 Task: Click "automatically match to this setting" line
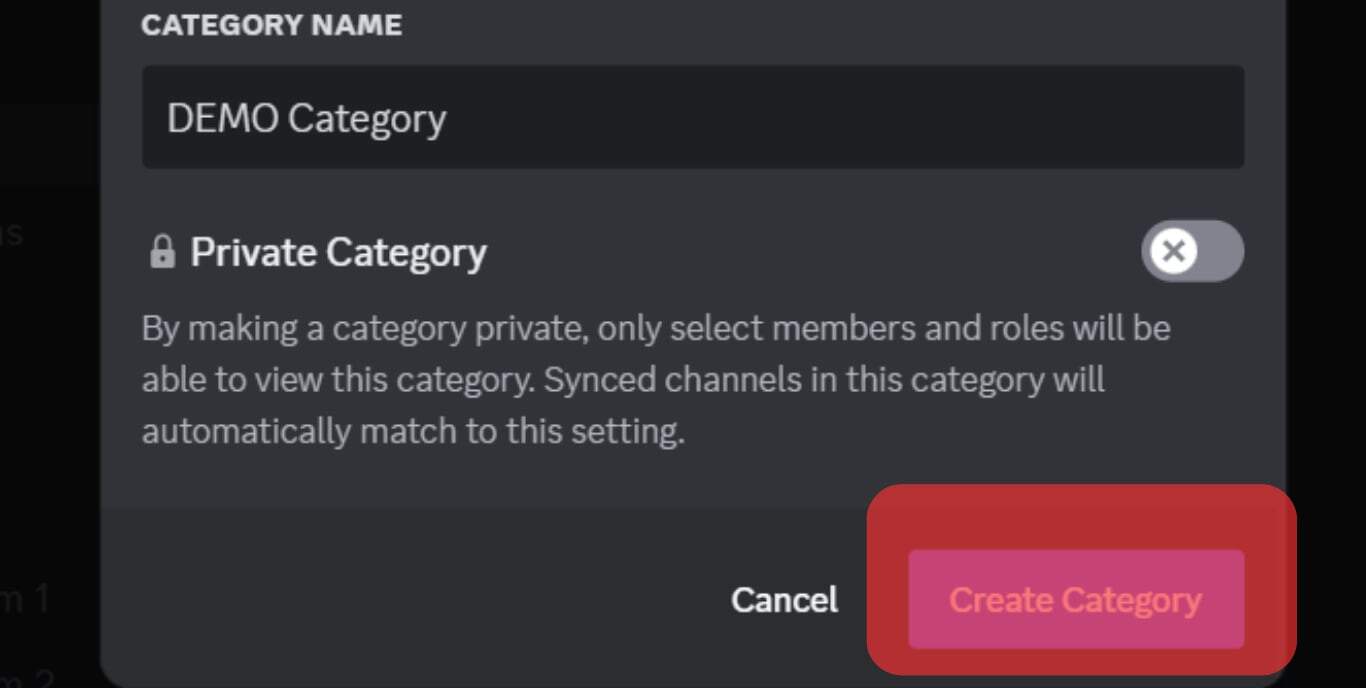pyautogui.click(x=412, y=432)
